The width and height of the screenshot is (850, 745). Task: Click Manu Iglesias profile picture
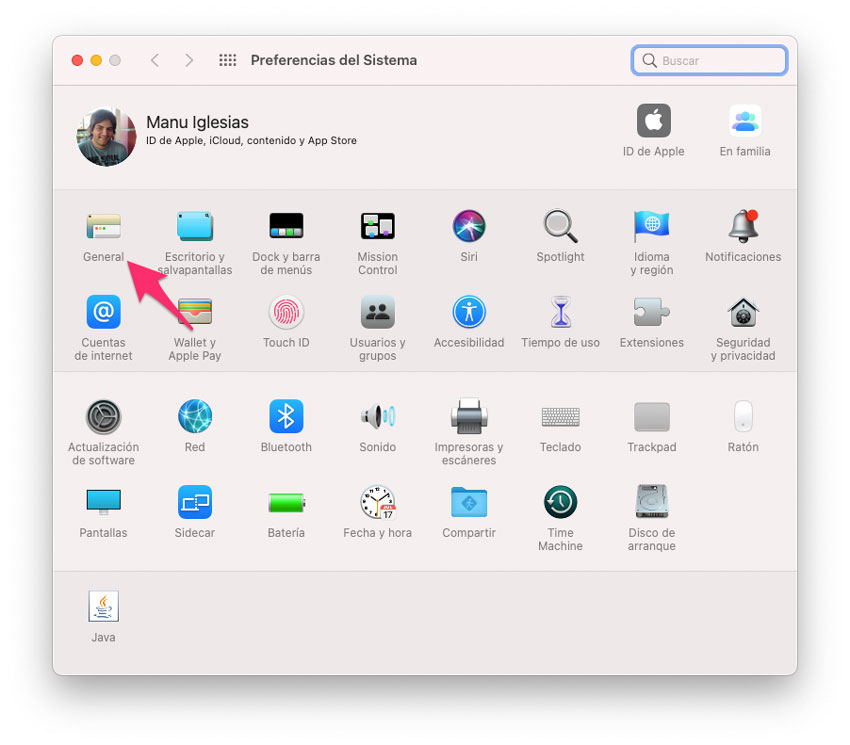106,137
